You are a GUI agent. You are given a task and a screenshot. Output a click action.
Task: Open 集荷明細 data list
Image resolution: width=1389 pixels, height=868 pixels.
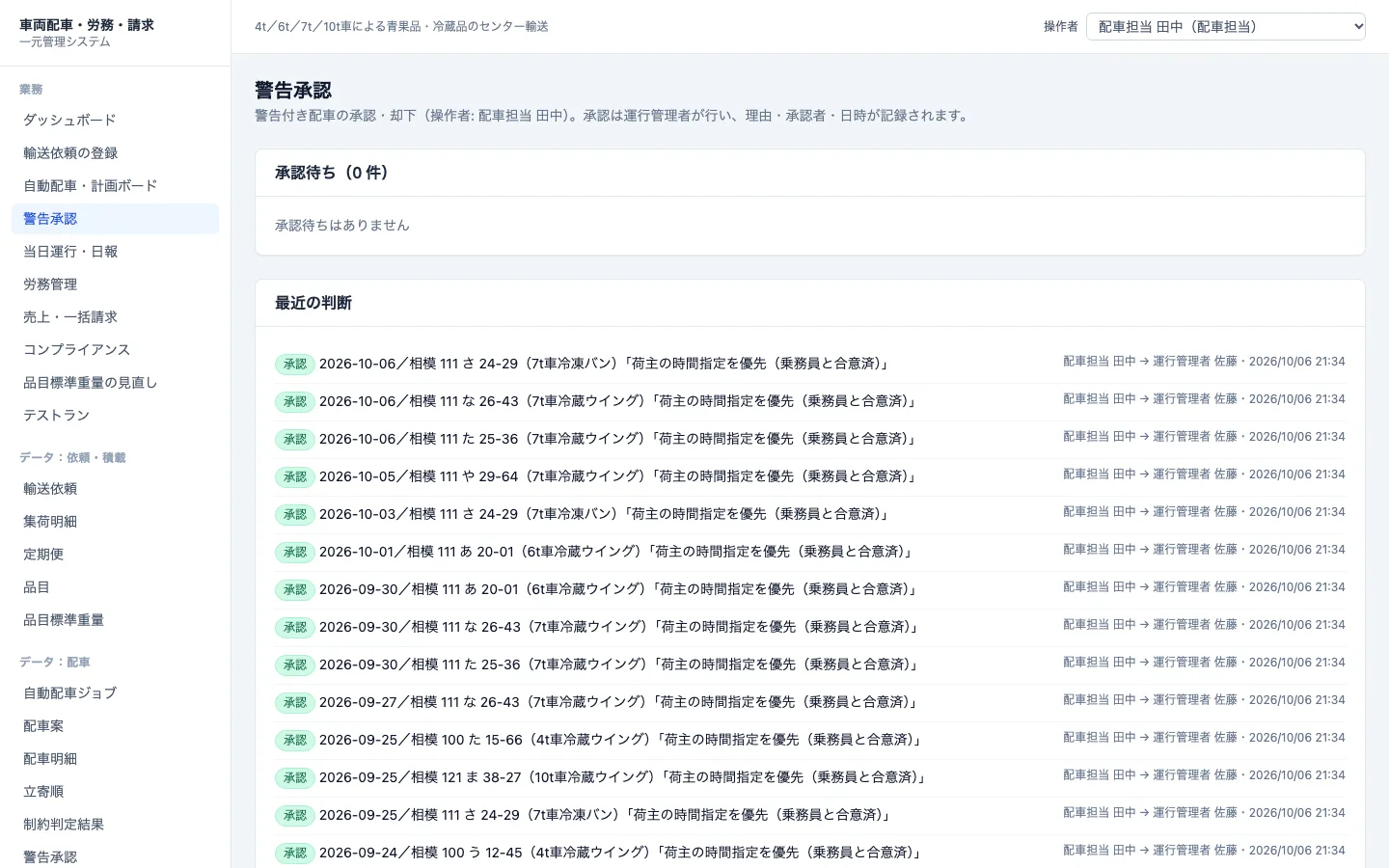(115, 522)
